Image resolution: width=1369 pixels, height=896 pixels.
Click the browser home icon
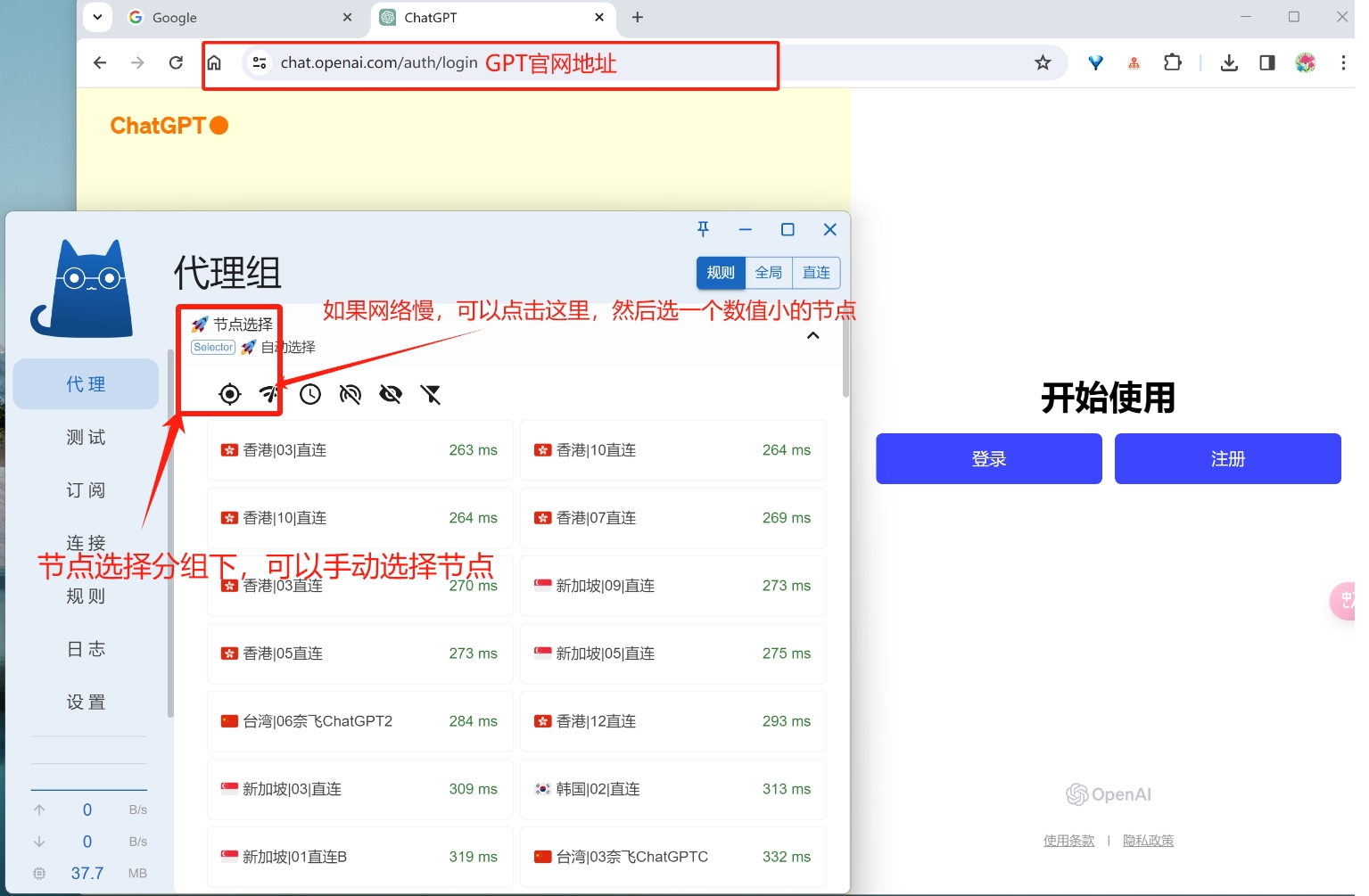pyautogui.click(x=214, y=62)
